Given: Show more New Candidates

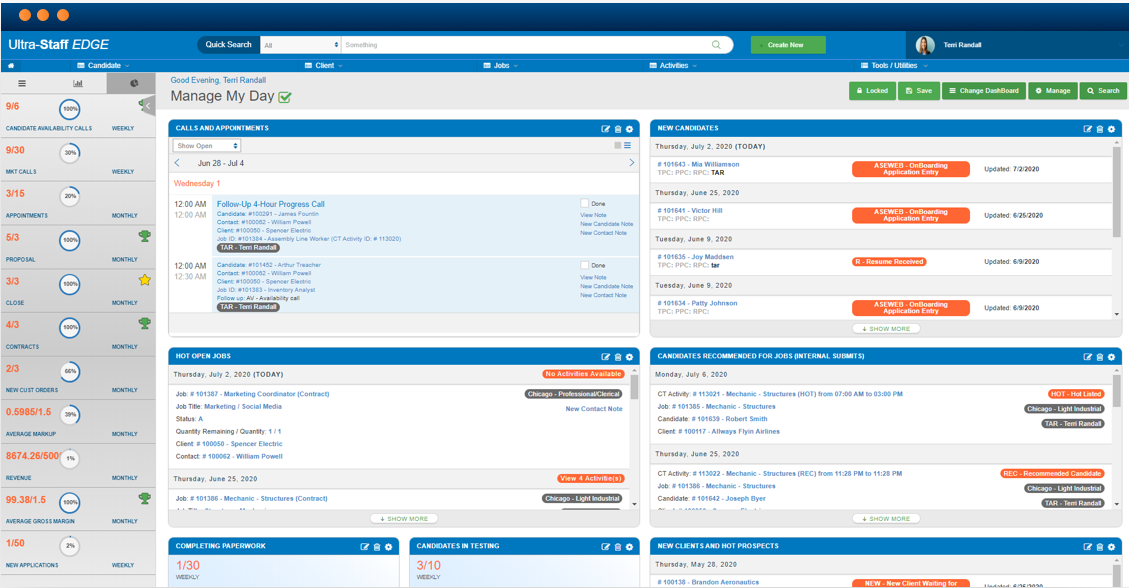Looking at the screenshot, I should click(x=886, y=329).
